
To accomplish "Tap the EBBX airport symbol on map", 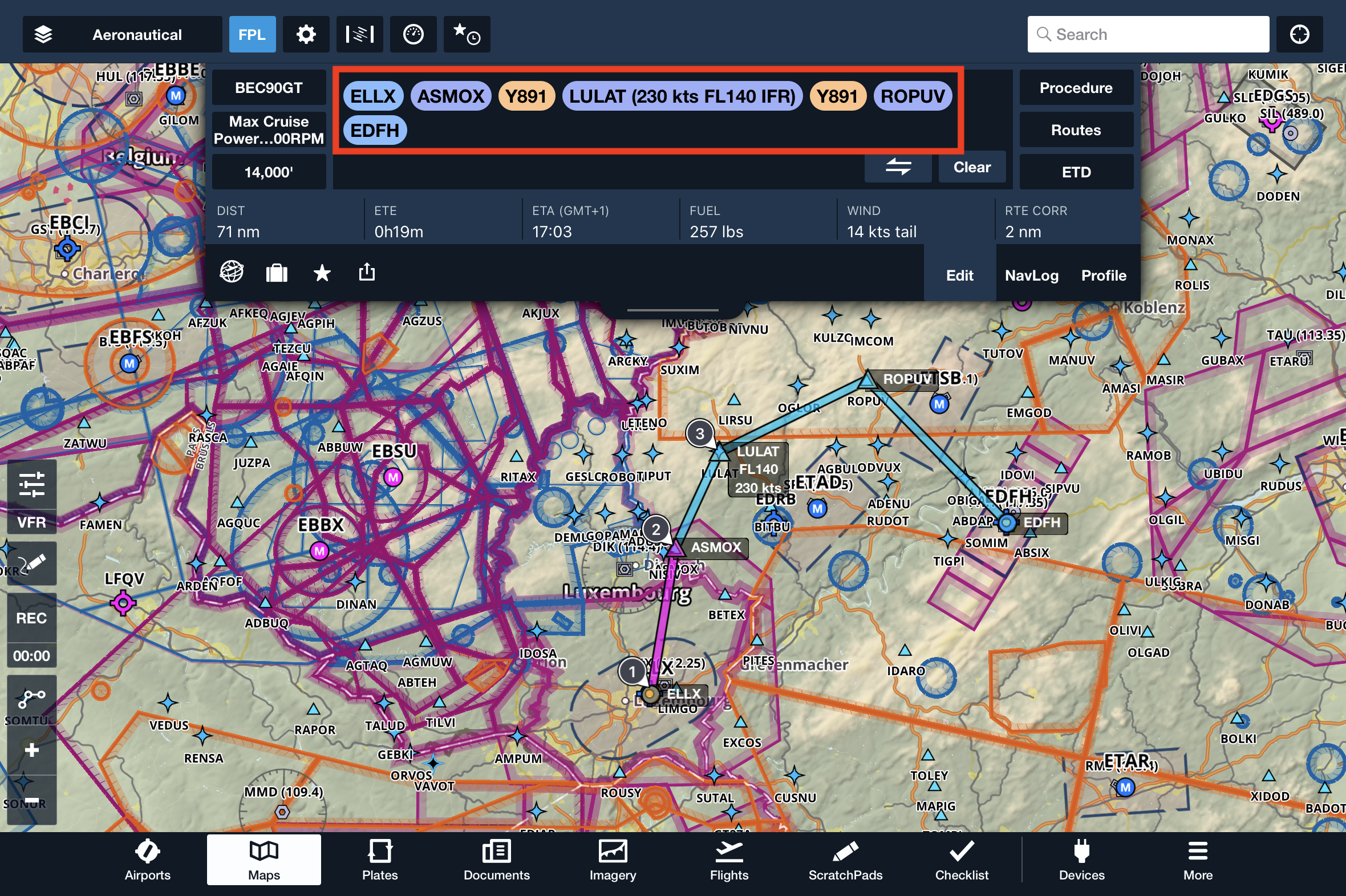I will pos(319,551).
